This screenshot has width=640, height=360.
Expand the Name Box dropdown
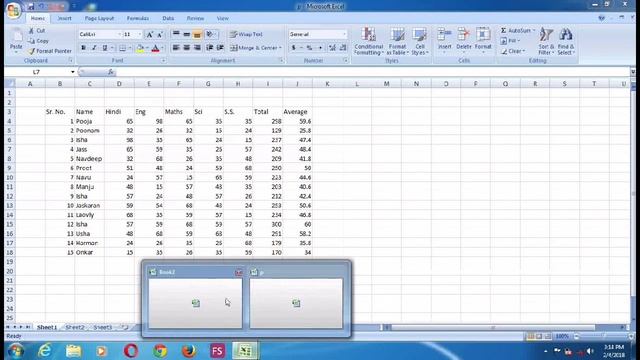click(x=73, y=72)
